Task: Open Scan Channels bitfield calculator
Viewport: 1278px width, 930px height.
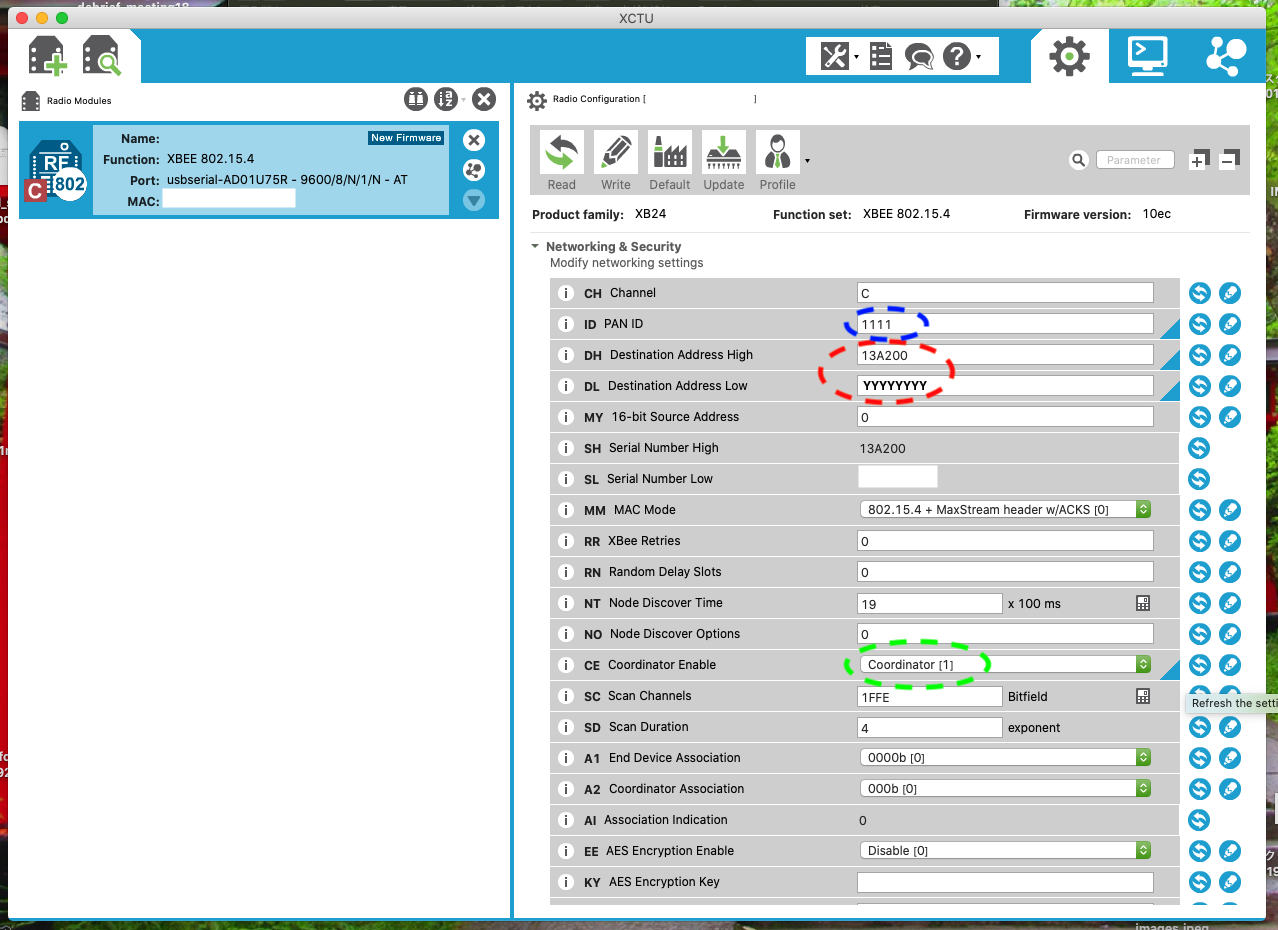Action: point(1143,696)
